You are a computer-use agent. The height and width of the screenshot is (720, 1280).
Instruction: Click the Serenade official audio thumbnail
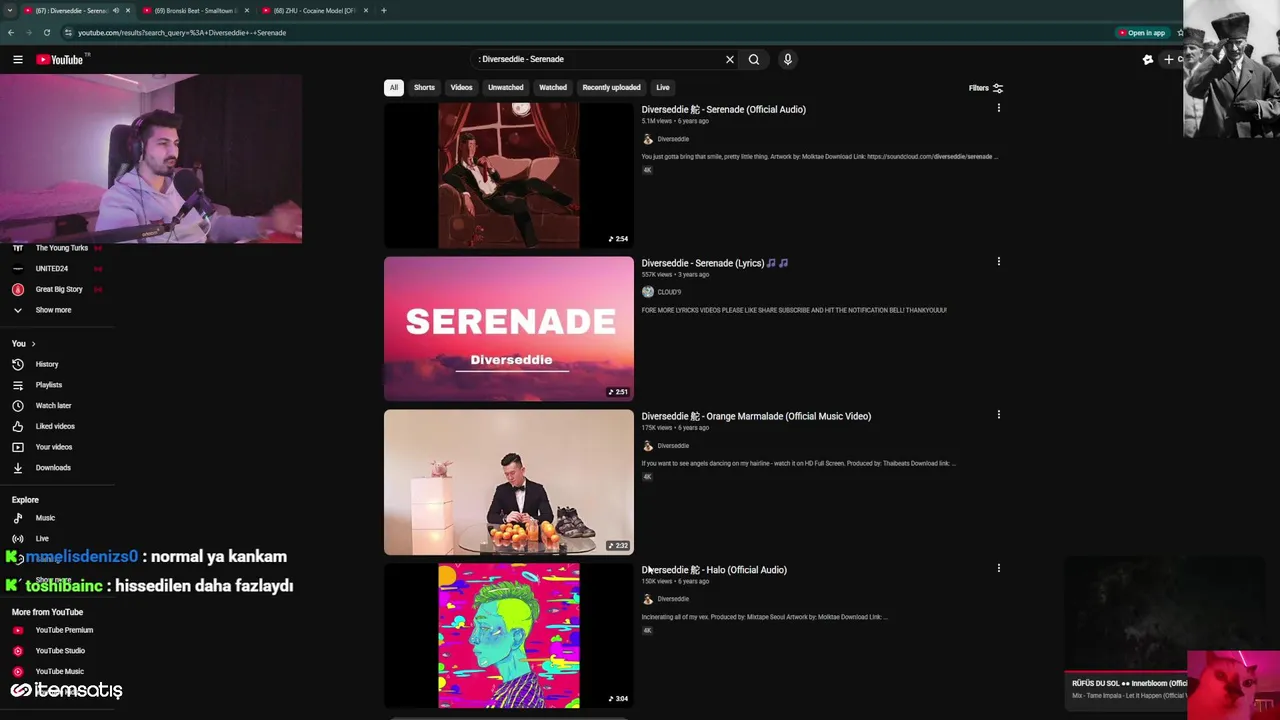tap(509, 176)
